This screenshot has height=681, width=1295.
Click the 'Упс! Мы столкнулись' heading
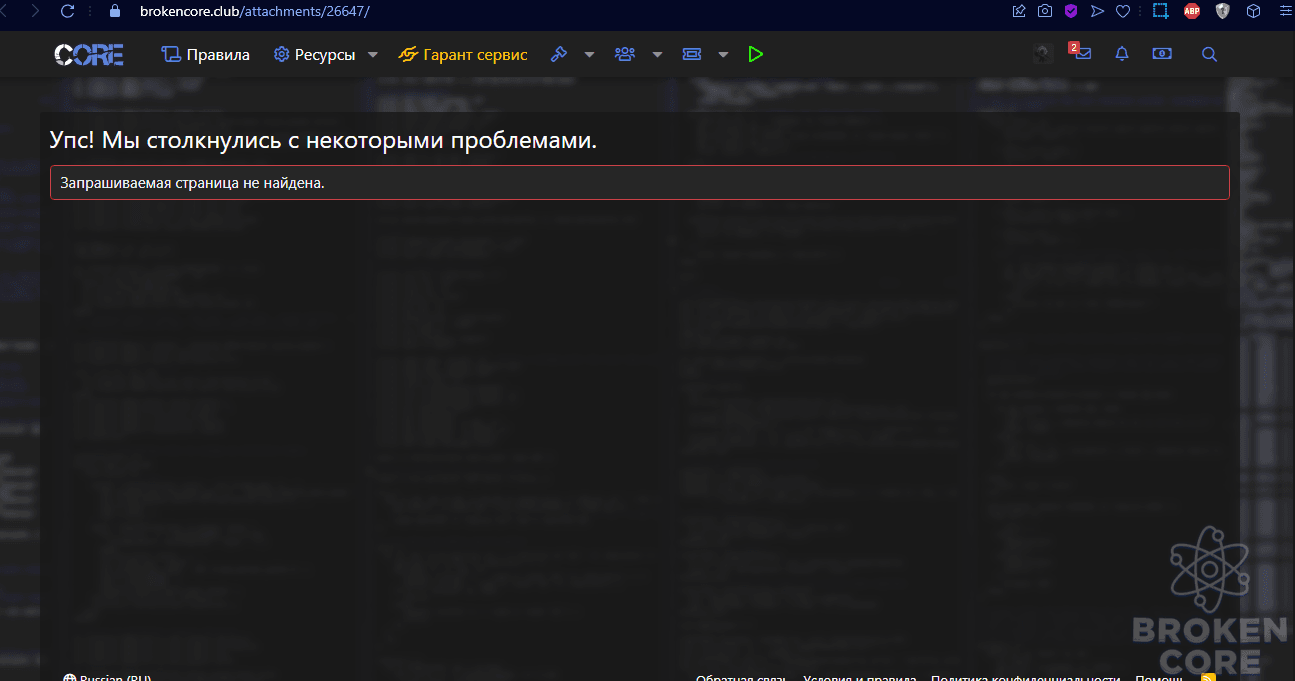click(x=323, y=140)
